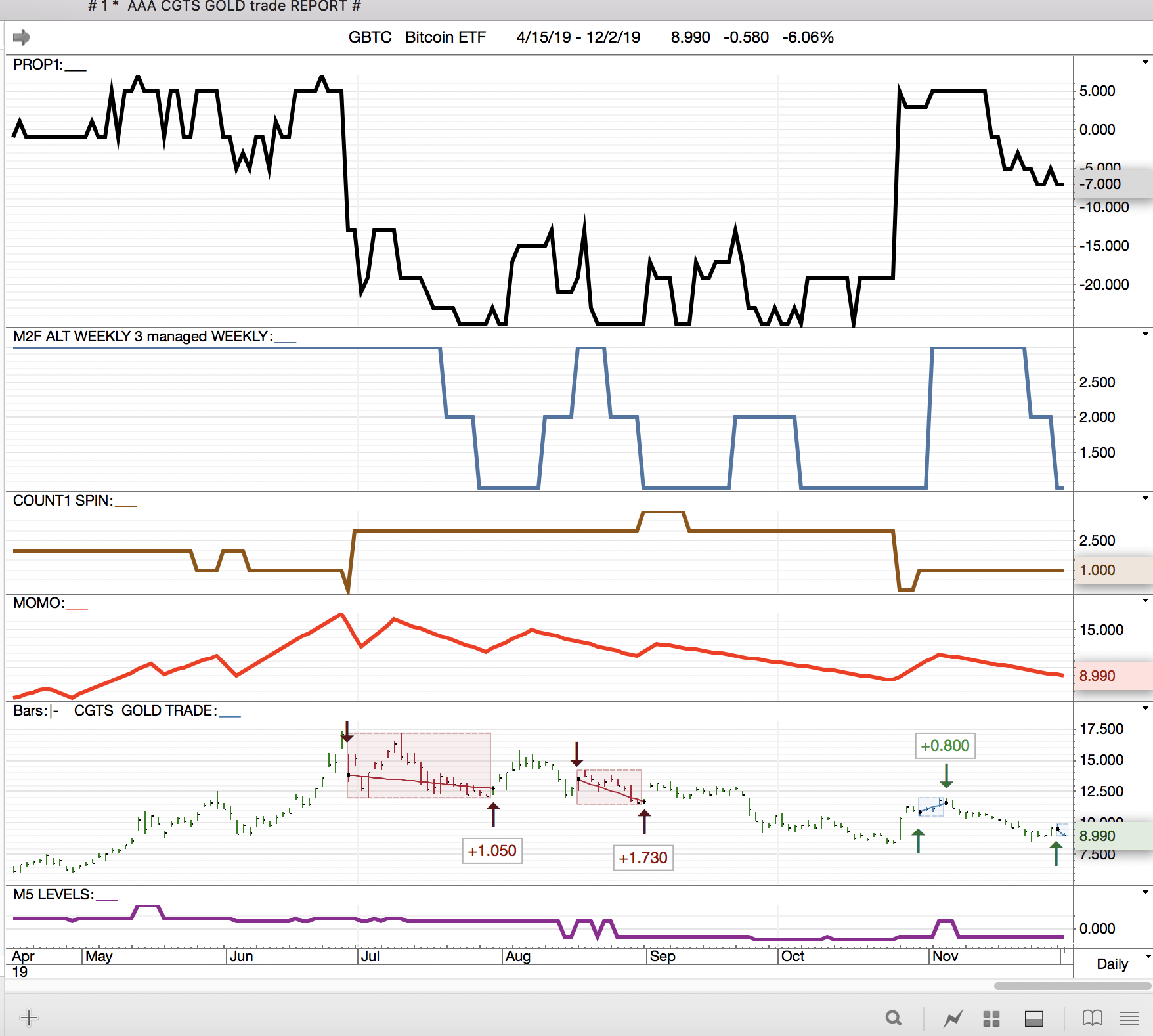This screenshot has height=1036, width=1153.
Task: Click the +0.800 trade profit label
Action: (x=946, y=746)
